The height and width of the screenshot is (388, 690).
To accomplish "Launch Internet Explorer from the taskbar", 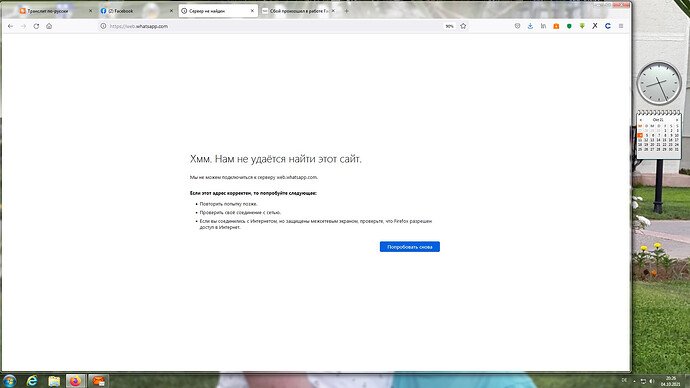I will coord(32,381).
